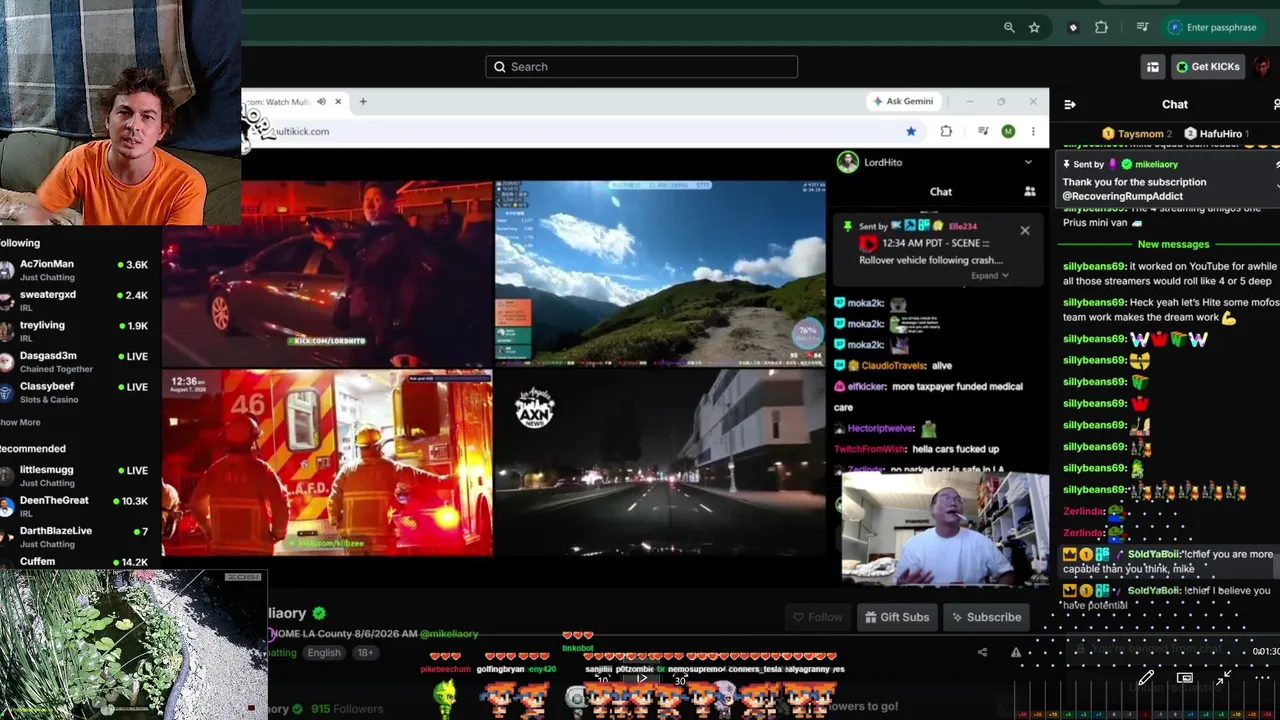The image size is (1280, 720).
Task: Share the stream with the share icon
Action: [x=982, y=653]
